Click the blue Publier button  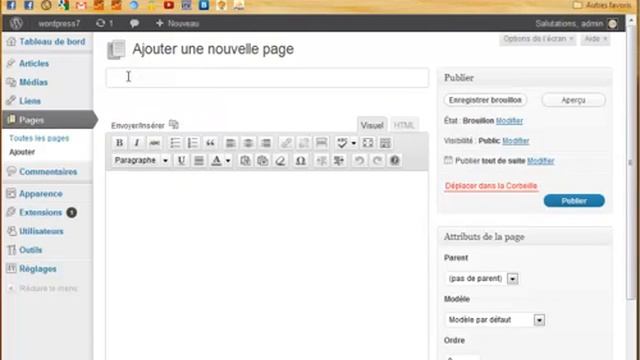pos(574,201)
